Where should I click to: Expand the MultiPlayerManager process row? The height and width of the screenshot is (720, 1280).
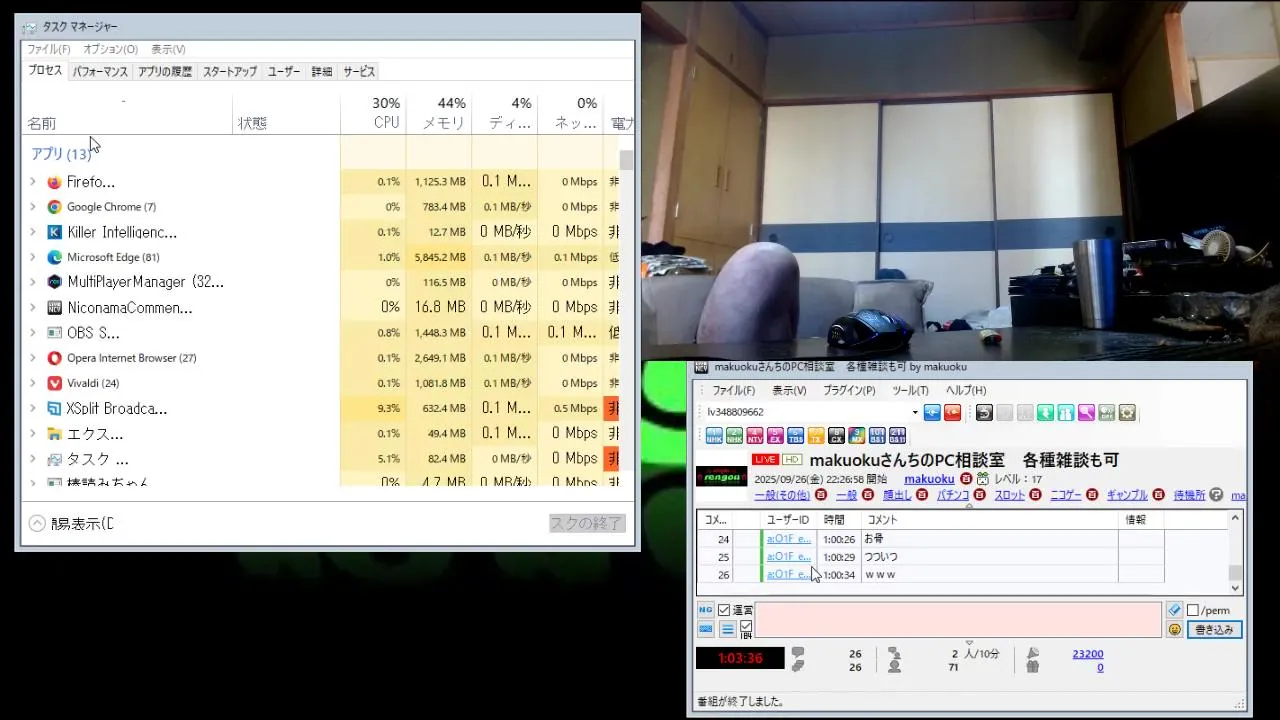click(x=32, y=282)
